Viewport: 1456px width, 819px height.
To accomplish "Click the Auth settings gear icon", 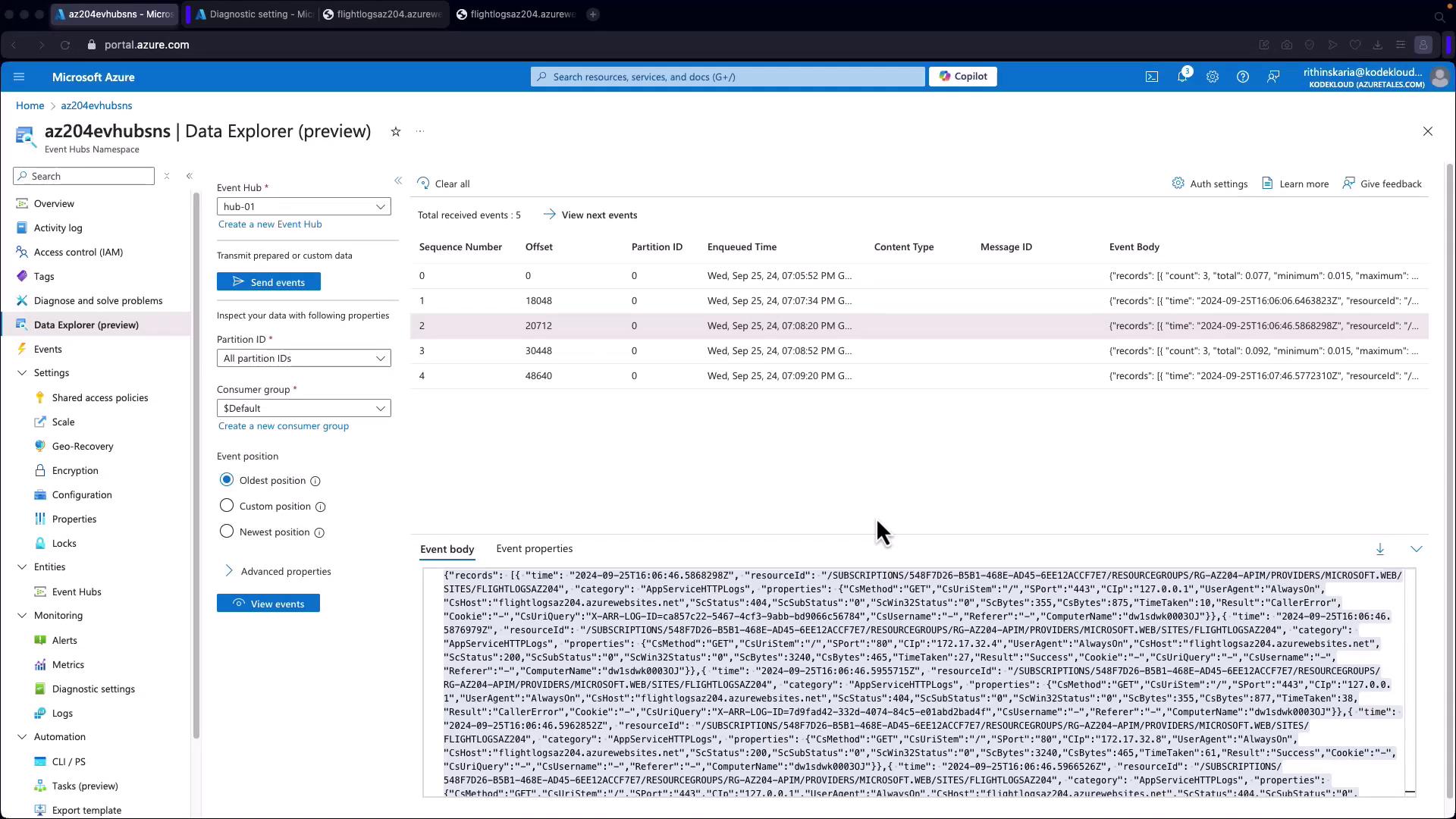I will click(1178, 184).
